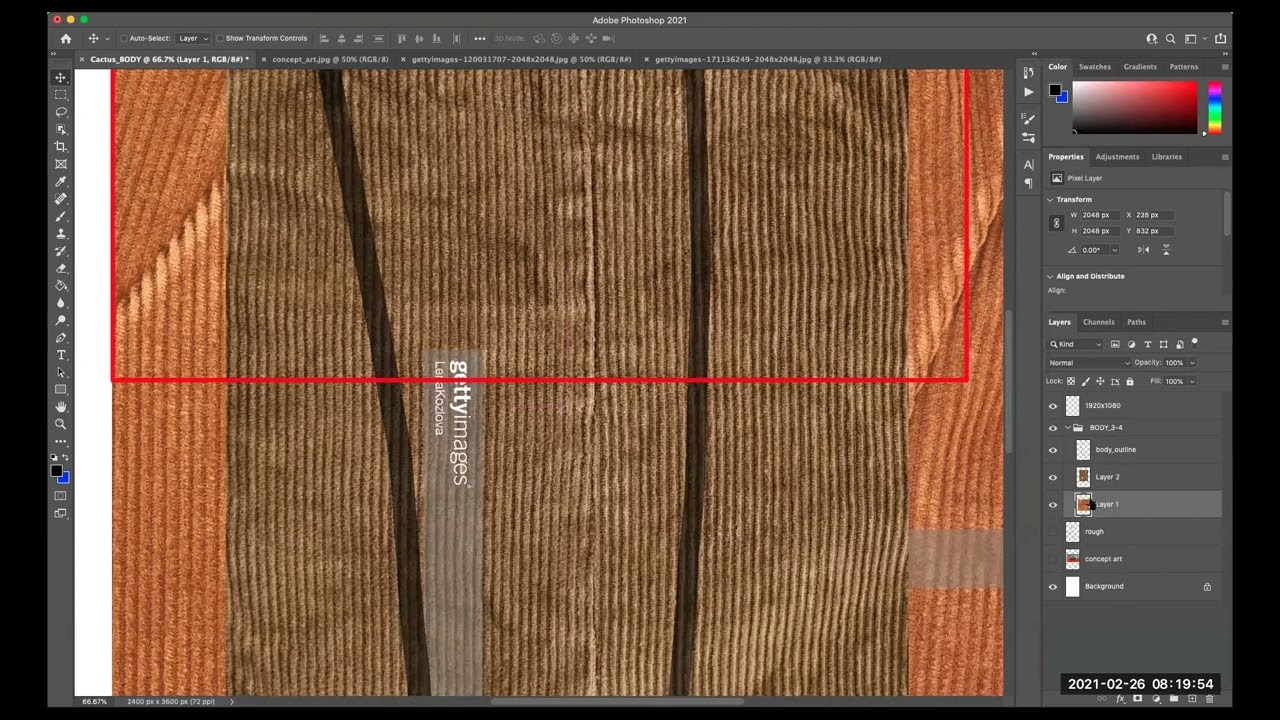Open the collapsed Character panel icon

(x=1029, y=165)
